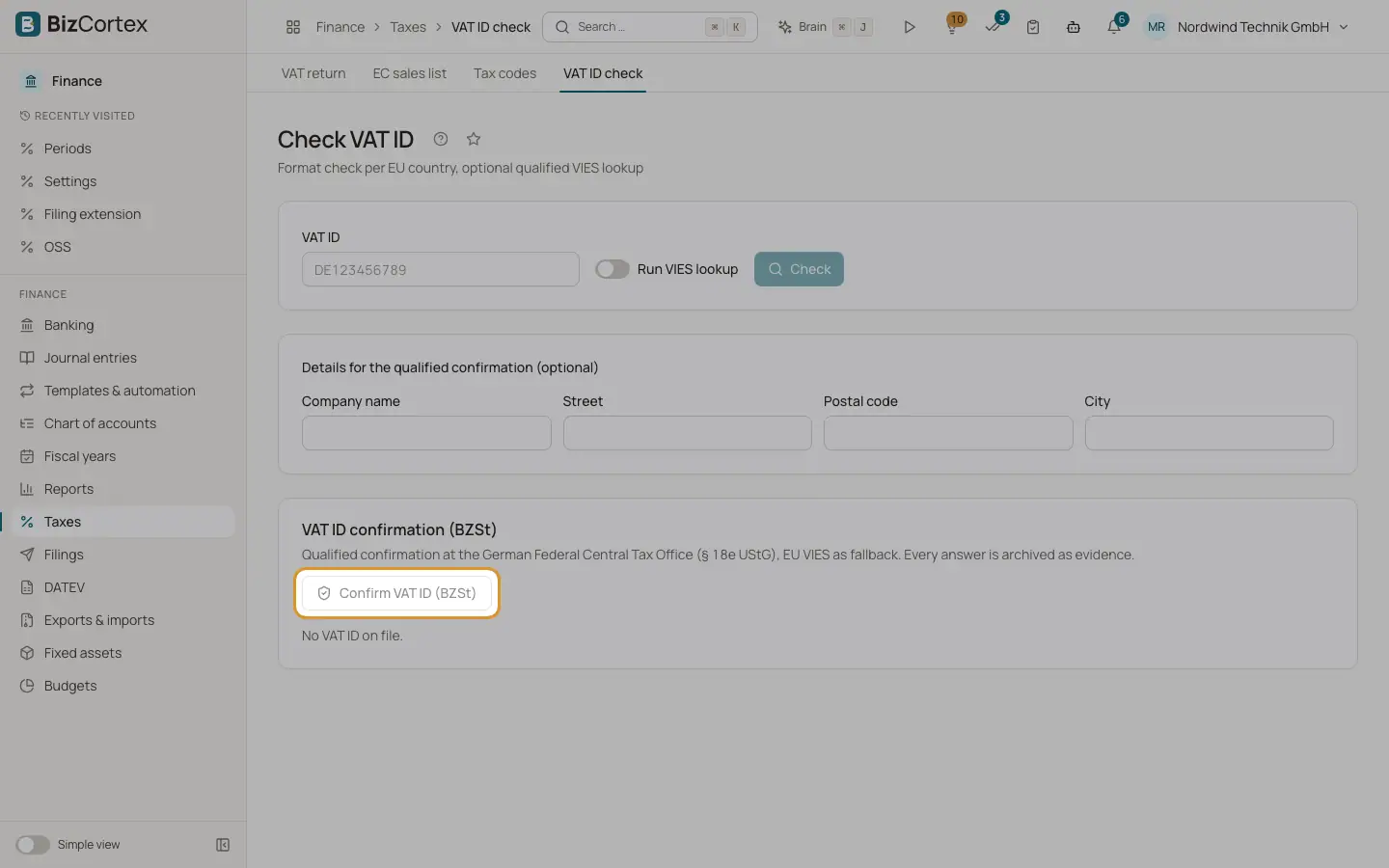1389x868 pixels.
Task: Open the Search box in top bar
Action: [650, 27]
